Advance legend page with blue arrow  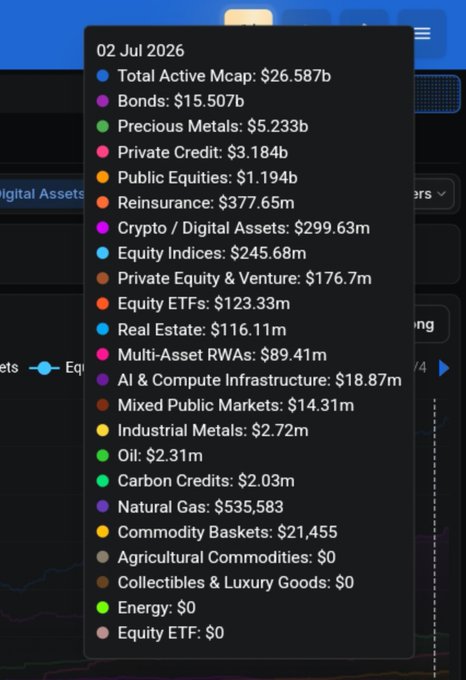(x=444, y=368)
